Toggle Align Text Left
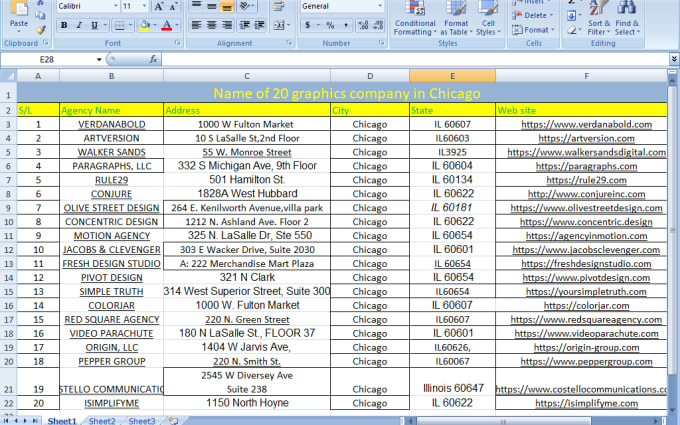The width and height of the screenshot is (680, 425). click(x=196, y=25)
